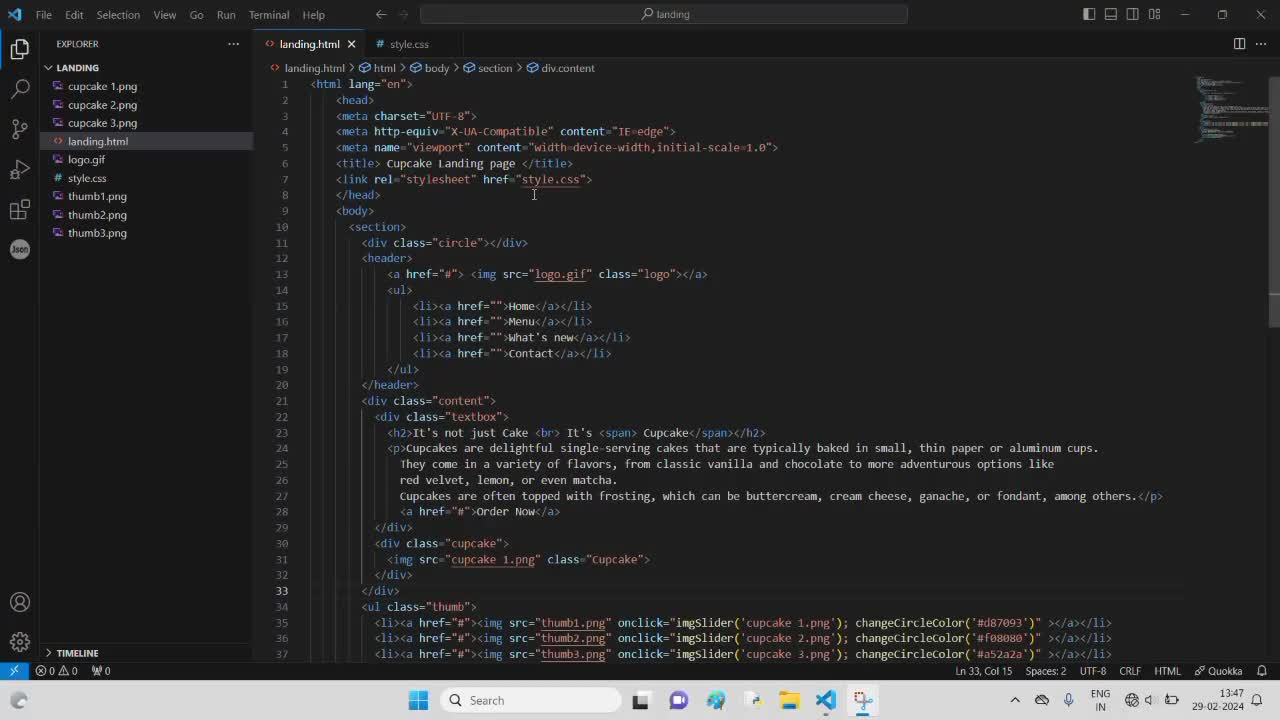Image resolution: width=1280 pixels, height=720 pixels.
Task: Open the Manage gear settings
Action: [20, 642]
